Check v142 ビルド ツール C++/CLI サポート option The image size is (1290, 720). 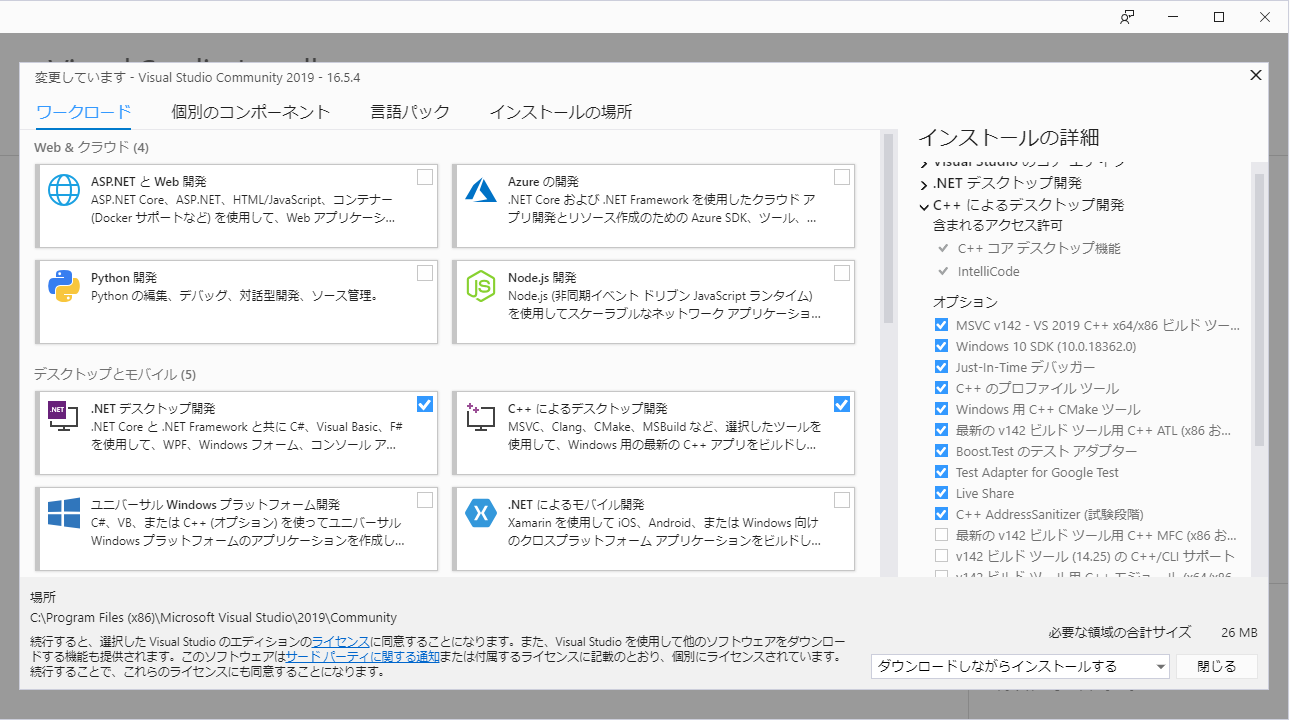pos(941,556)
